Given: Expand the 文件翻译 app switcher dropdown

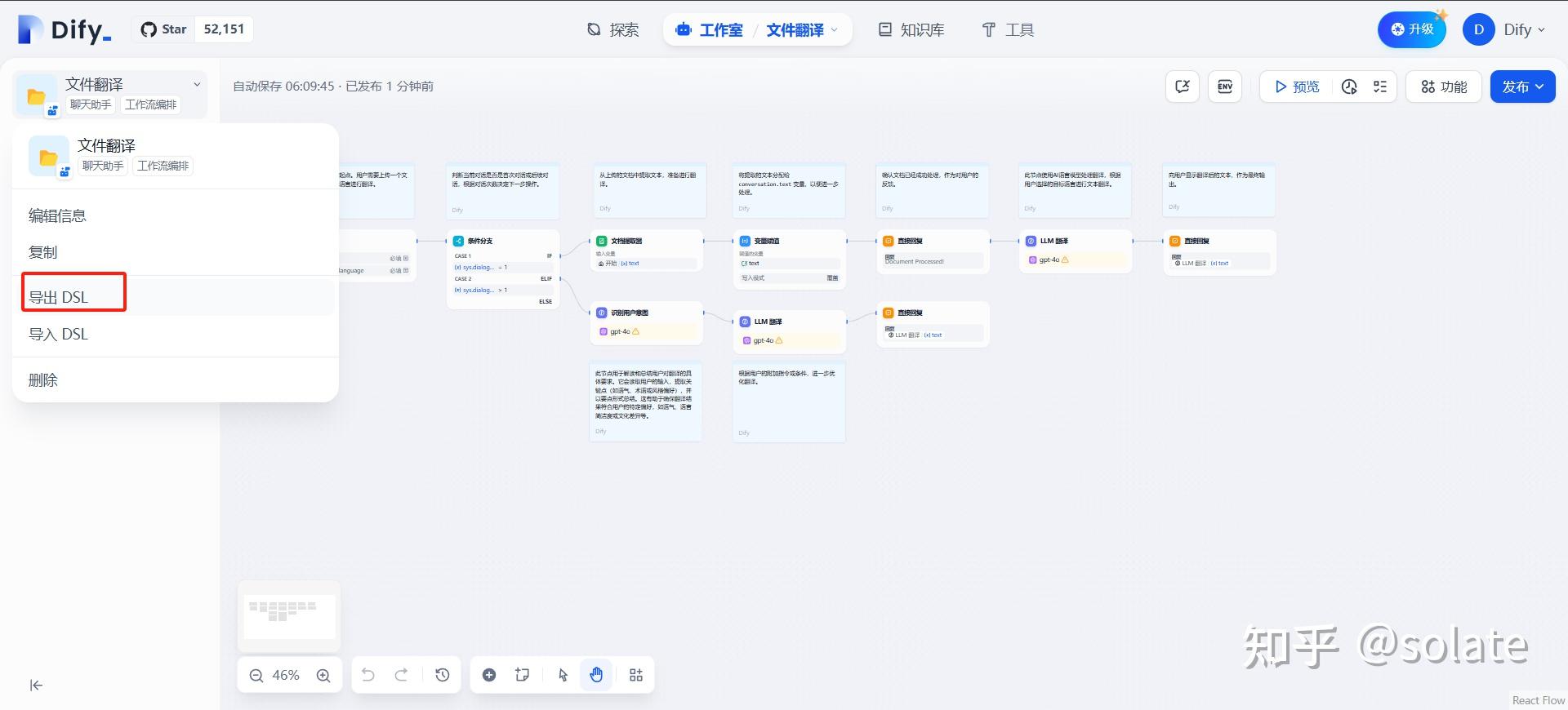Looking at the screenshot, I should point(803,30).
